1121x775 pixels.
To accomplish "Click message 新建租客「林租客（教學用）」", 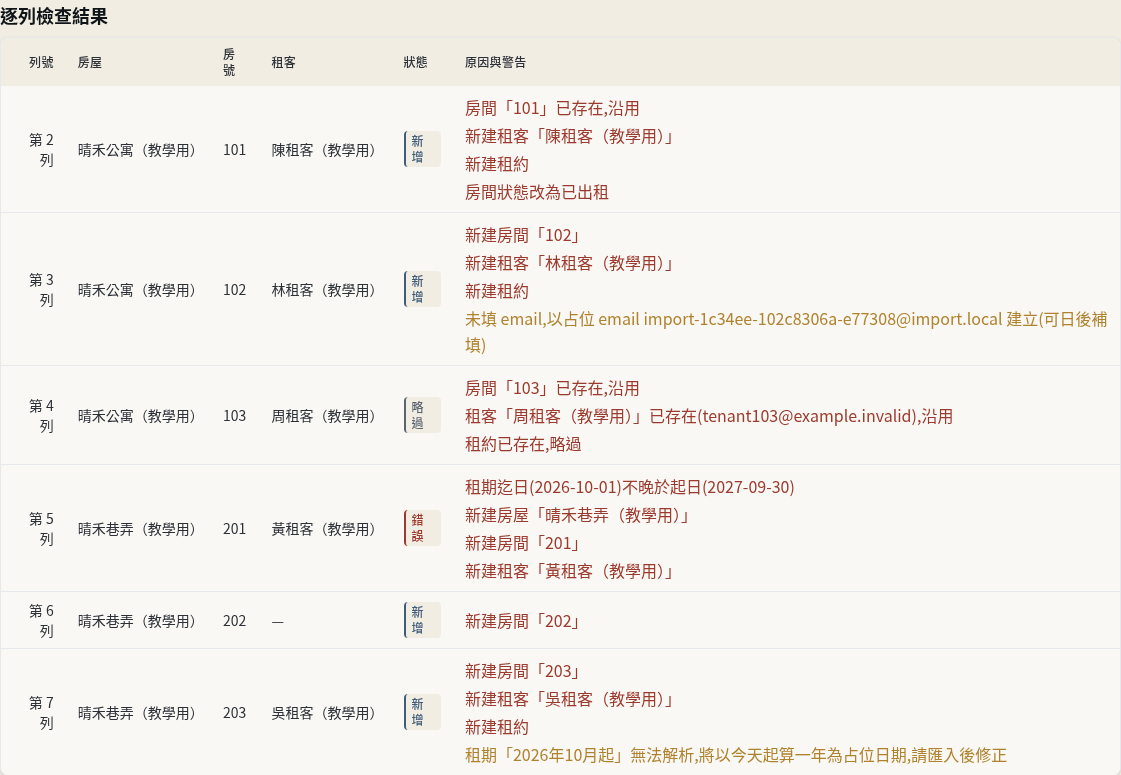I will (x=569, y=262).
